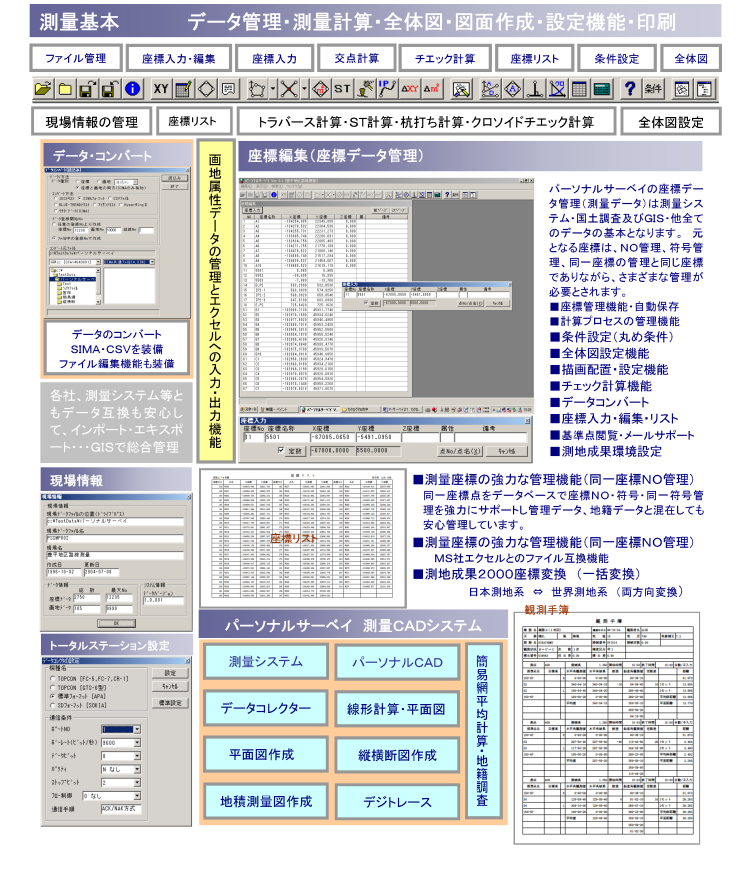The height and width of the screenshot is (875, 750).
Task: Select CDF file radio in data convert dialog
Action: tap(110, 198)
